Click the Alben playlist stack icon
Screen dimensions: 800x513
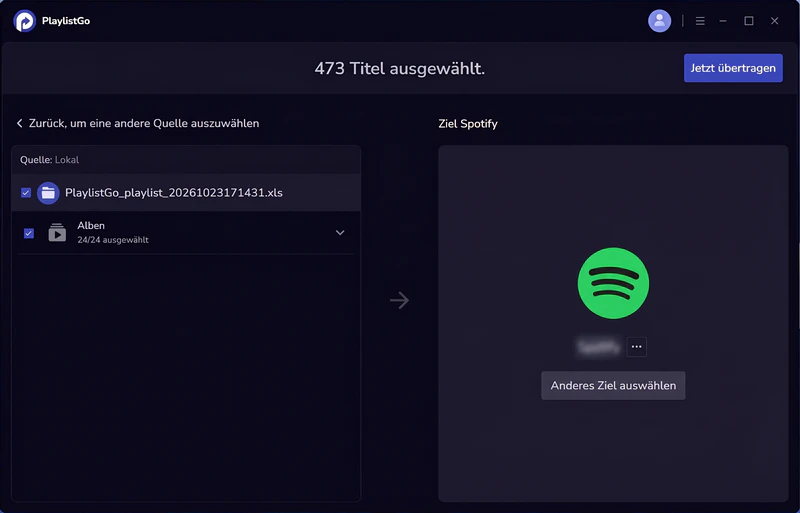[x=57, y=233]
